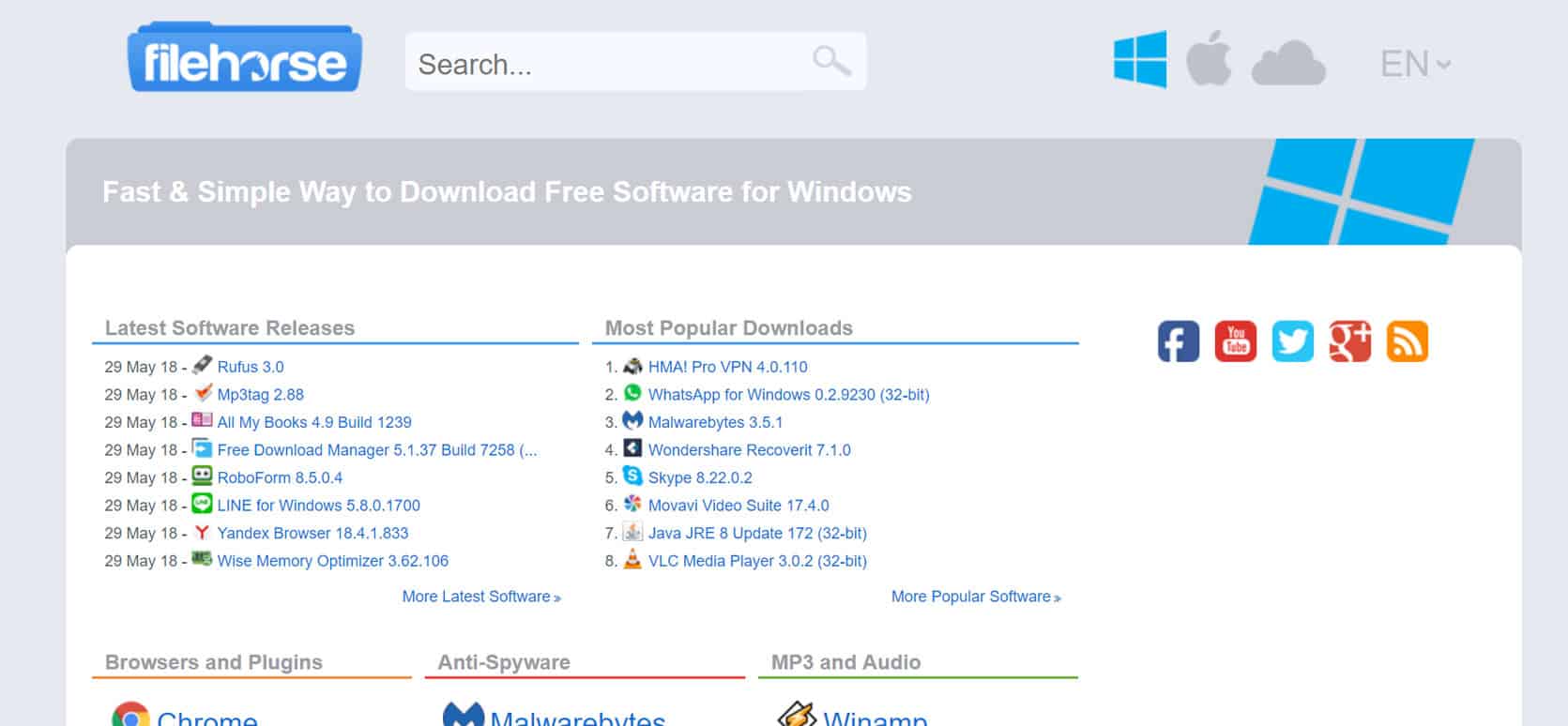Open Java JRE 8 Update 172 link
This screenshot has height=726, width=1568.
(x=757, y=533)
